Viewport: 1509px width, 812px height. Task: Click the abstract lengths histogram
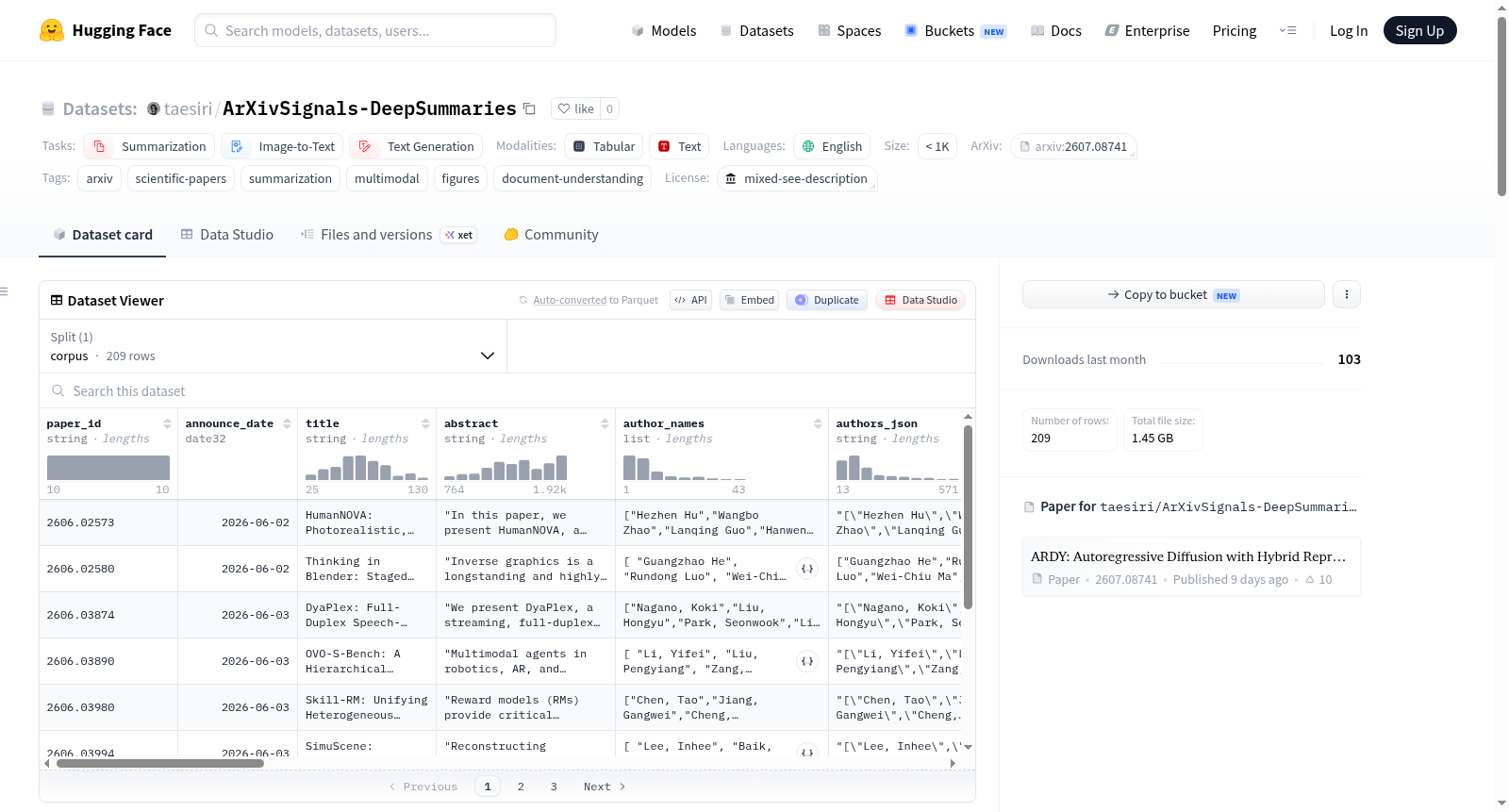coord(506,468)
